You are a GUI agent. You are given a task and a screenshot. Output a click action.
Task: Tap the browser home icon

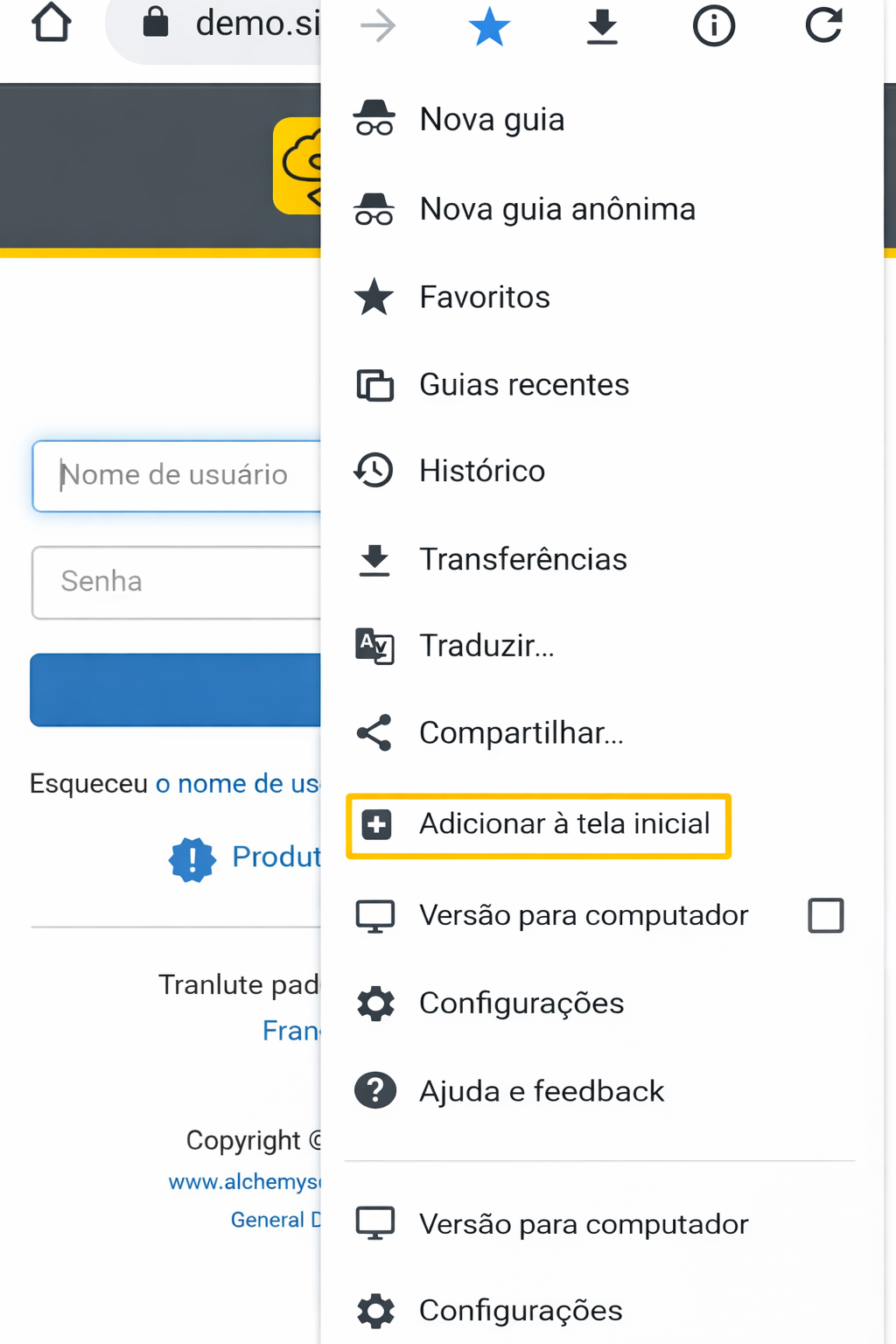pos(52,23)
